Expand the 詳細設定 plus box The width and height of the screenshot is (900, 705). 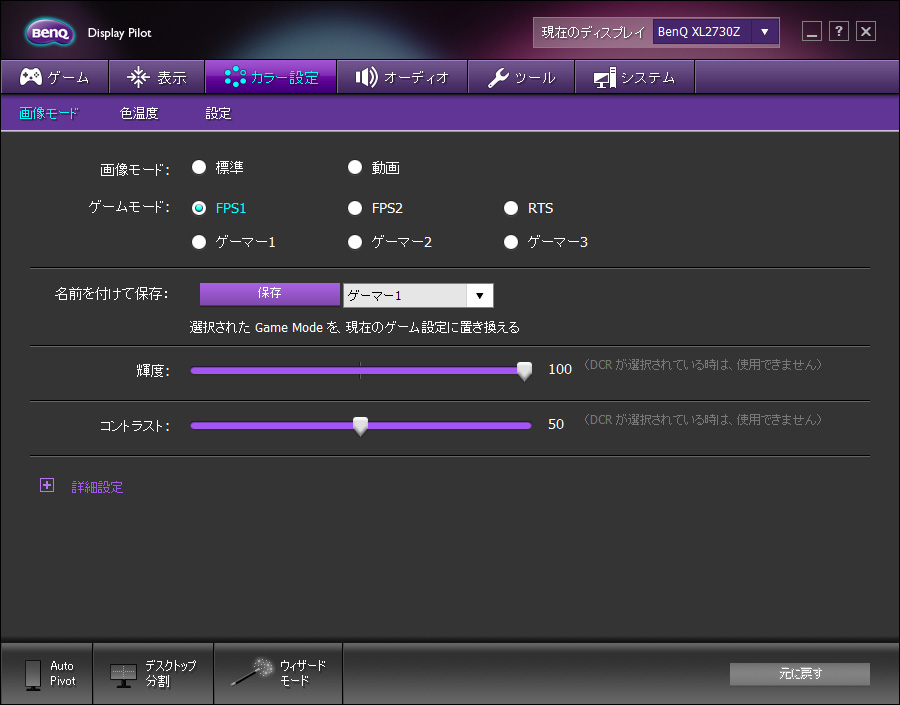47,485
